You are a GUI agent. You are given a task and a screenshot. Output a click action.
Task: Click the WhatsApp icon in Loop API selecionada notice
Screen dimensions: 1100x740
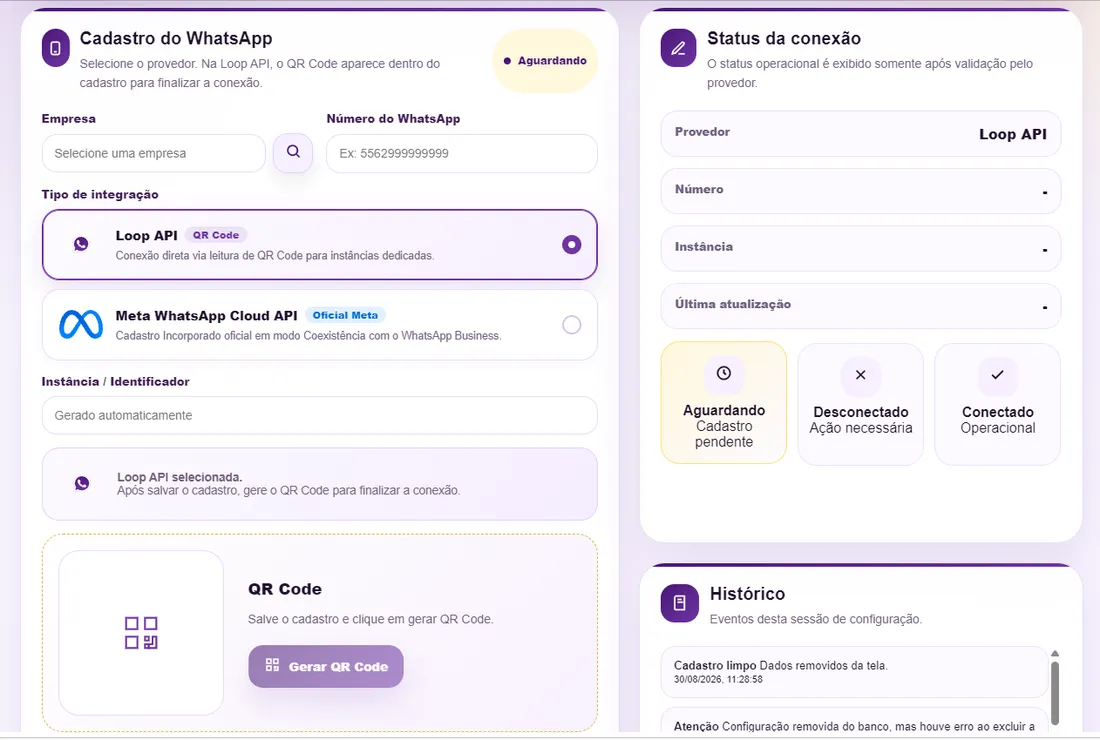[x=82, y=483]
